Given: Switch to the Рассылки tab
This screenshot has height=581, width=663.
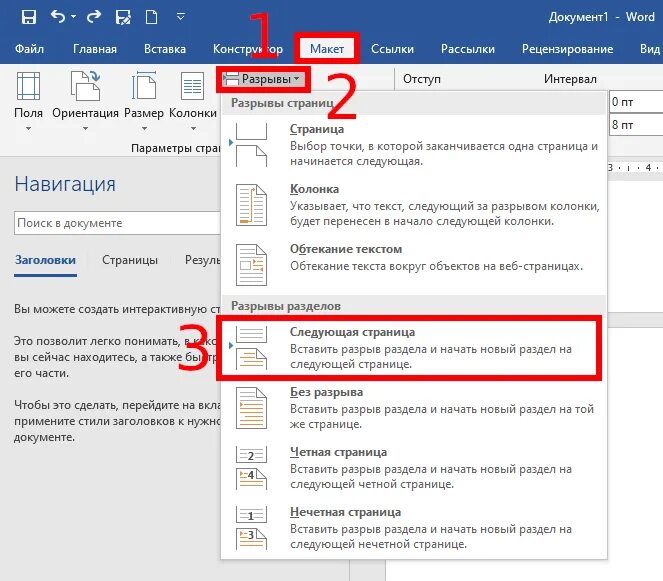Looking at the screenshot, I should pos(468,49).
